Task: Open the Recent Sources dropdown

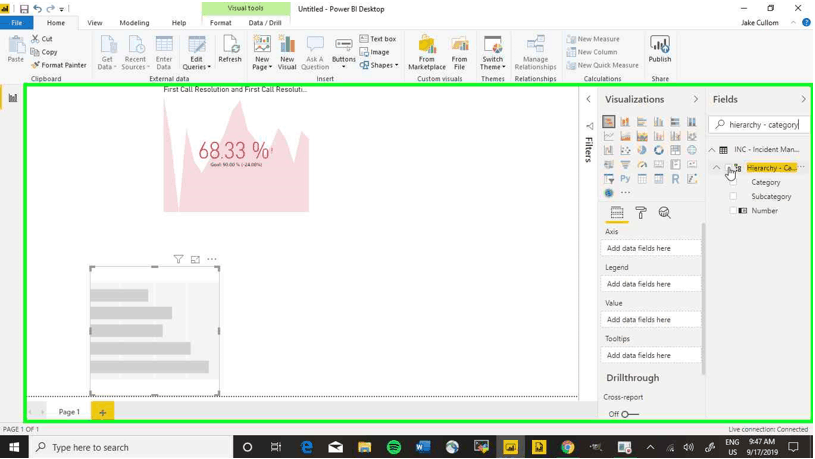Action: point(135,53)
